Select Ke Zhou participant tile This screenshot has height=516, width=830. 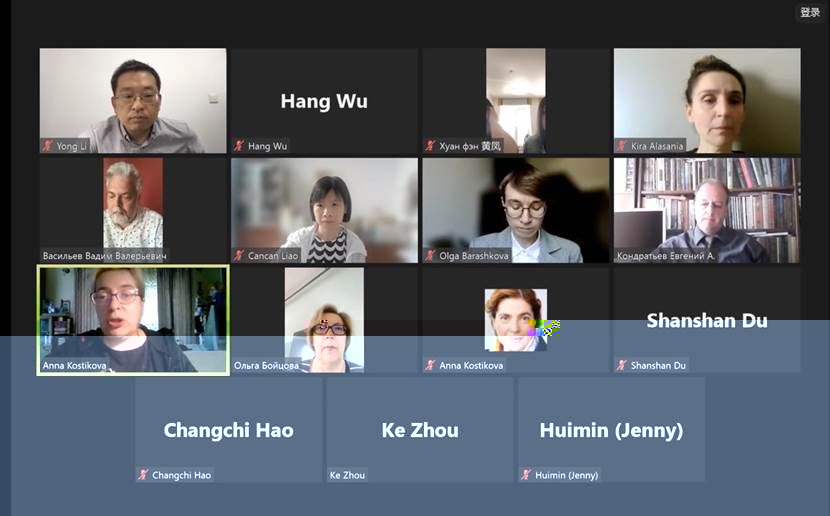[x=420, y=430]
